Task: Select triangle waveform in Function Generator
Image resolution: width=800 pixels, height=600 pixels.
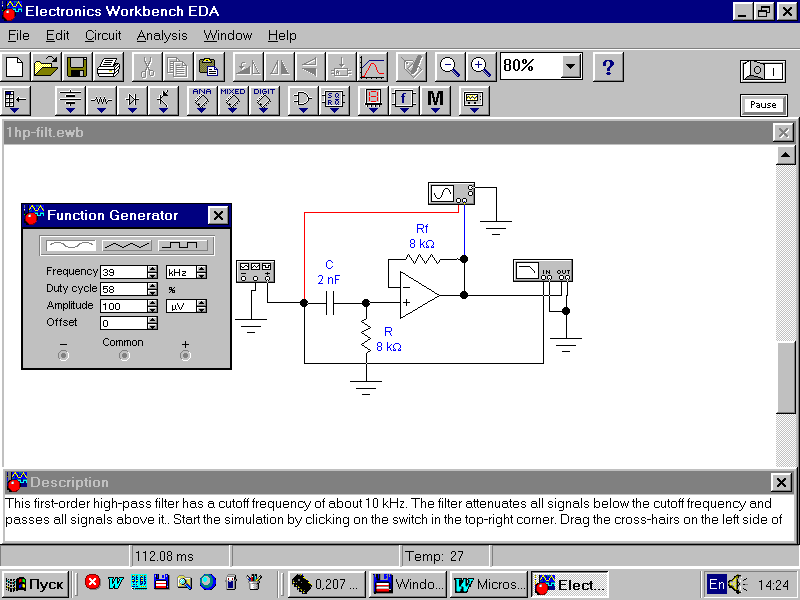Action: [x=127, y=245]
